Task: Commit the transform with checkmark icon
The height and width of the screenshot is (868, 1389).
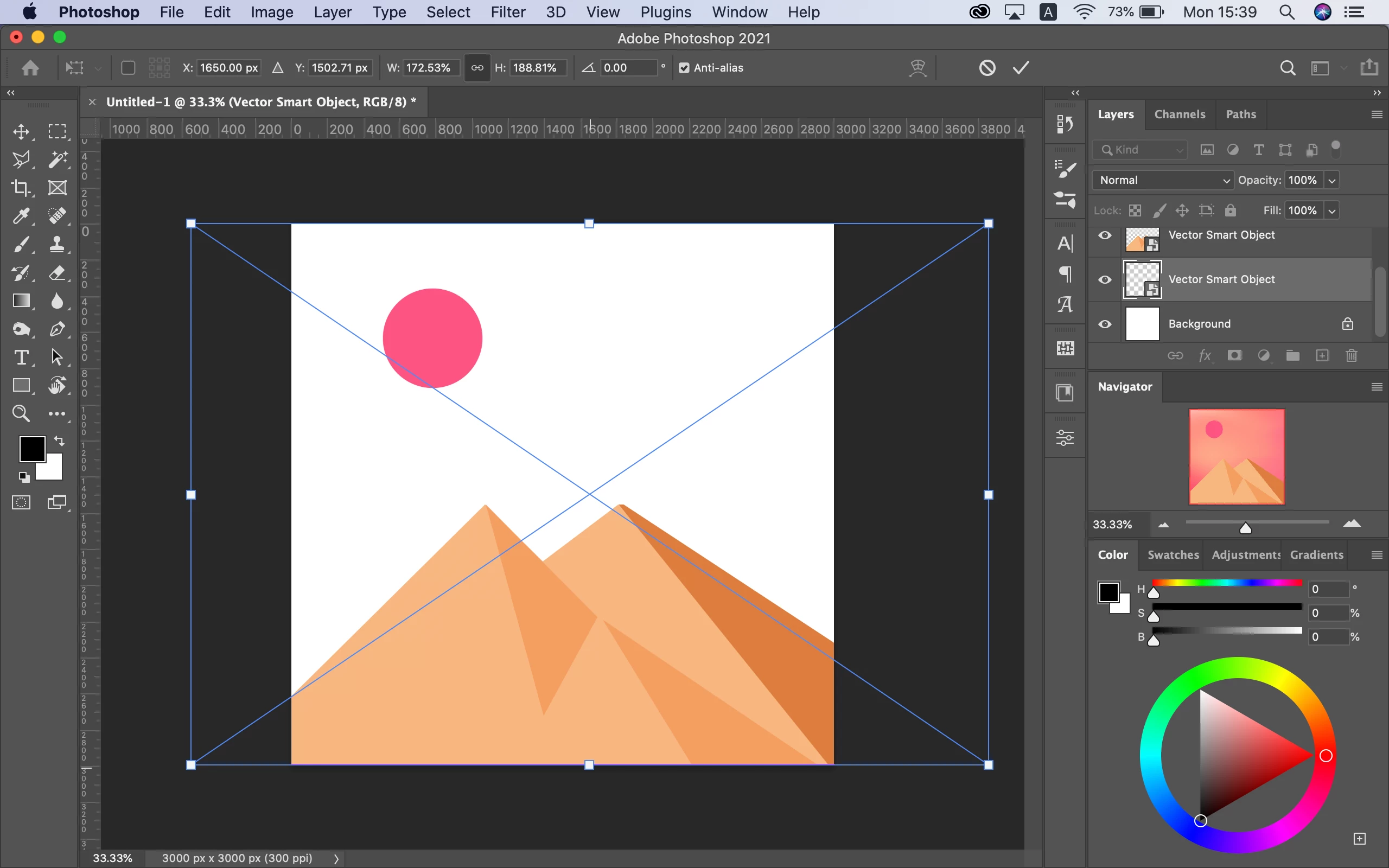Action: 1021,68
